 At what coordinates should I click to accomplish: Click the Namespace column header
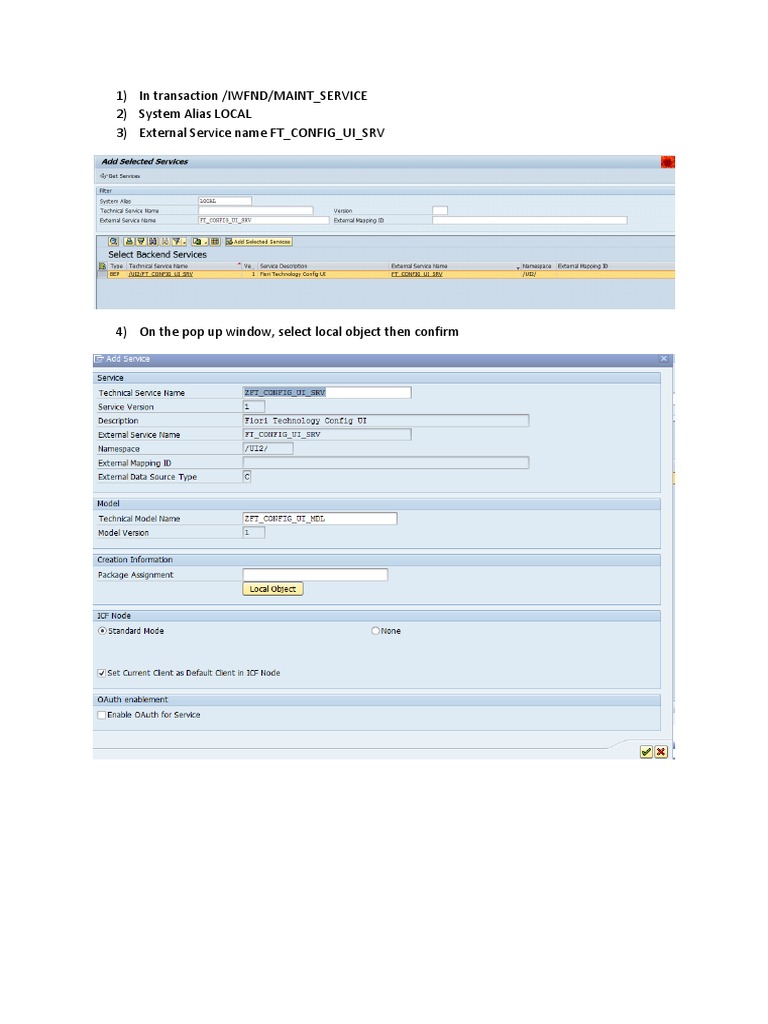click(x=537, y=266)
